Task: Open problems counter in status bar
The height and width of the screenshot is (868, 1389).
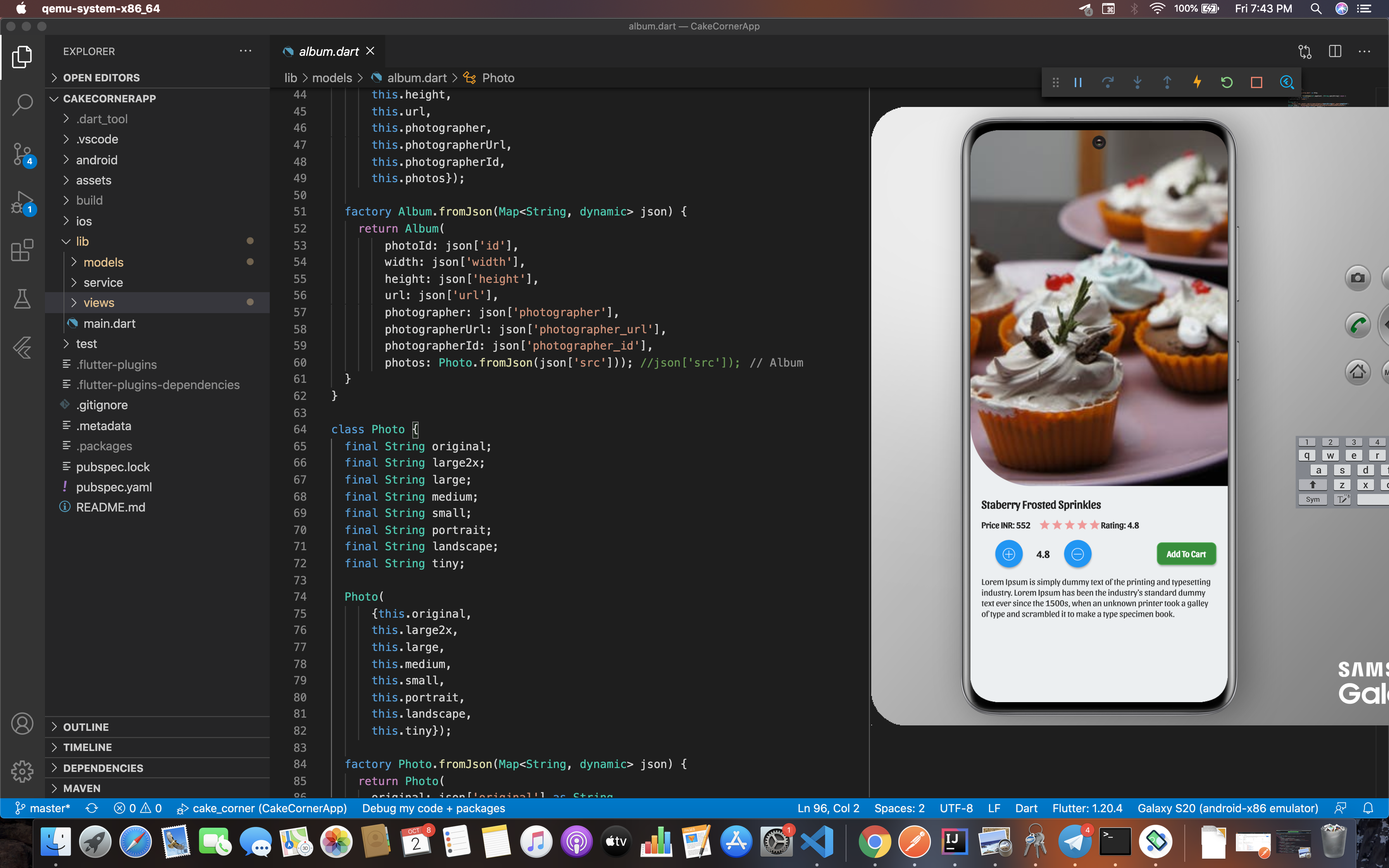Action: coord(138,808)
